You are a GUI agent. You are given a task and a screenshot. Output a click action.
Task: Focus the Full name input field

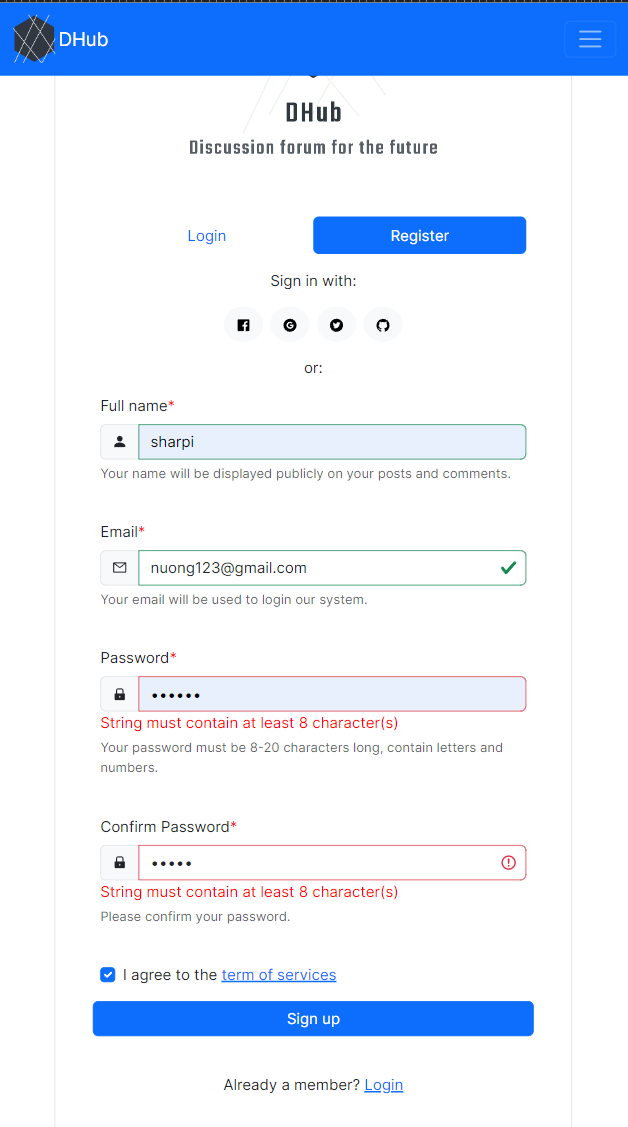pyautogui.click(x=332, y=442)
